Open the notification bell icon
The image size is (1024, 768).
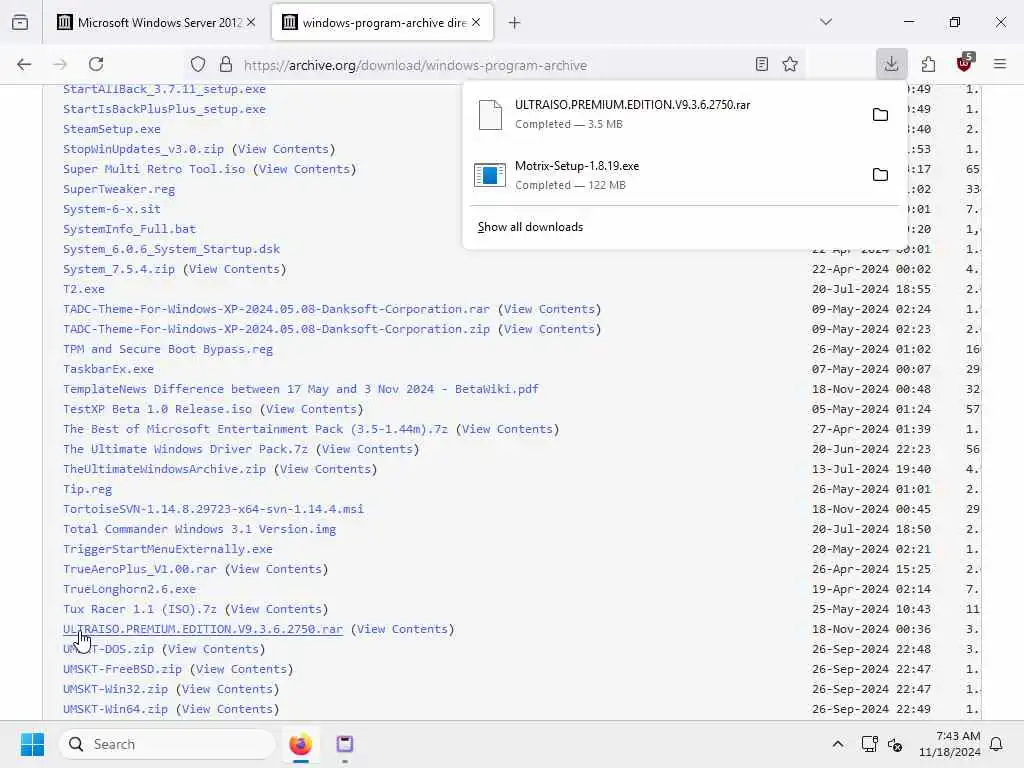[996, 744]
